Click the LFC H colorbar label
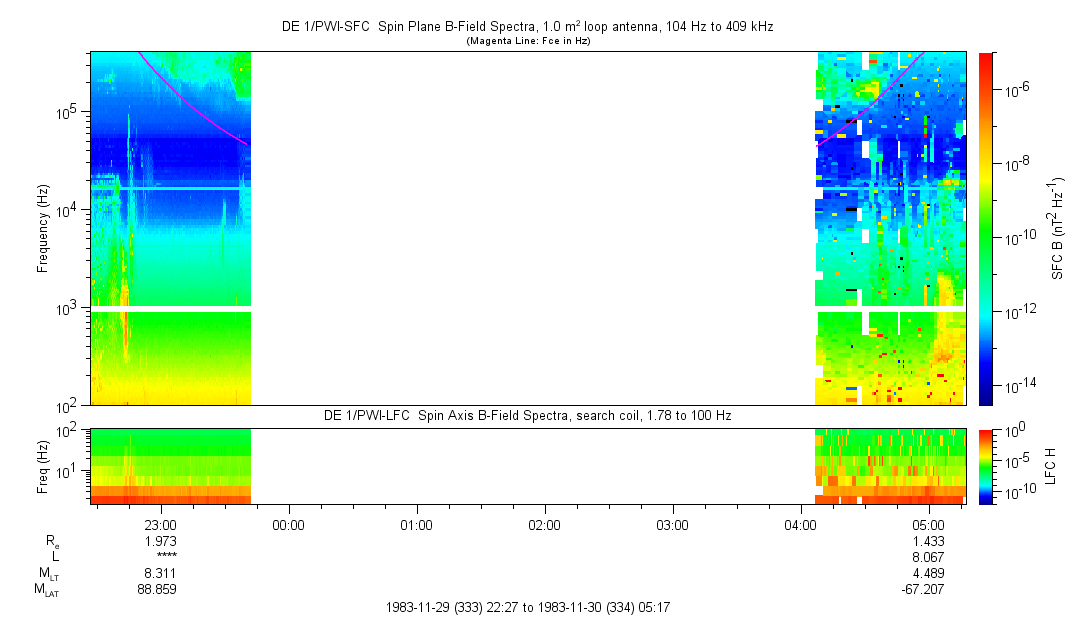The image size is (1083, 620). (1051, 466)
